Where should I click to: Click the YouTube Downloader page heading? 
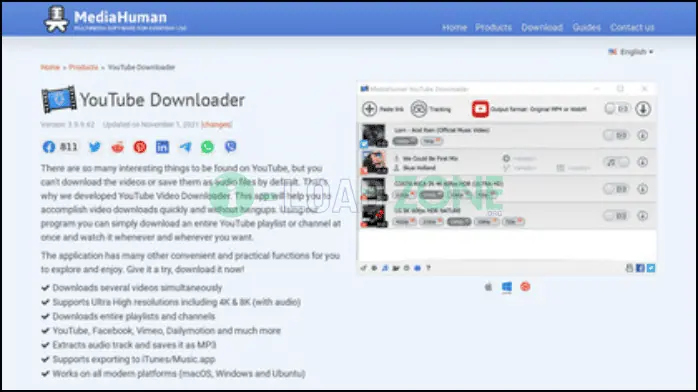(162, 100)
